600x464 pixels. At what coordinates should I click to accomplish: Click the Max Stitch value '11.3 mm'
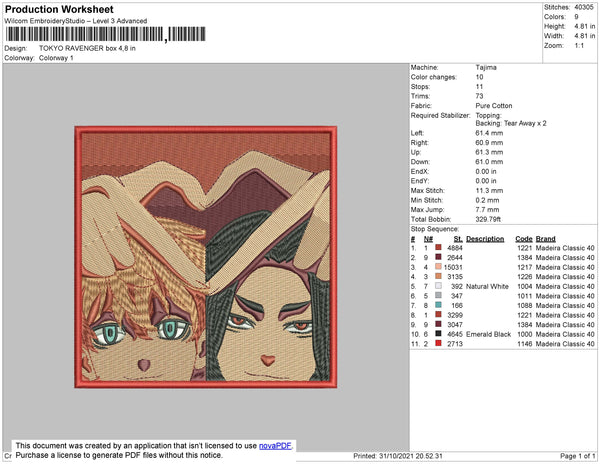(x=489, y=190)
